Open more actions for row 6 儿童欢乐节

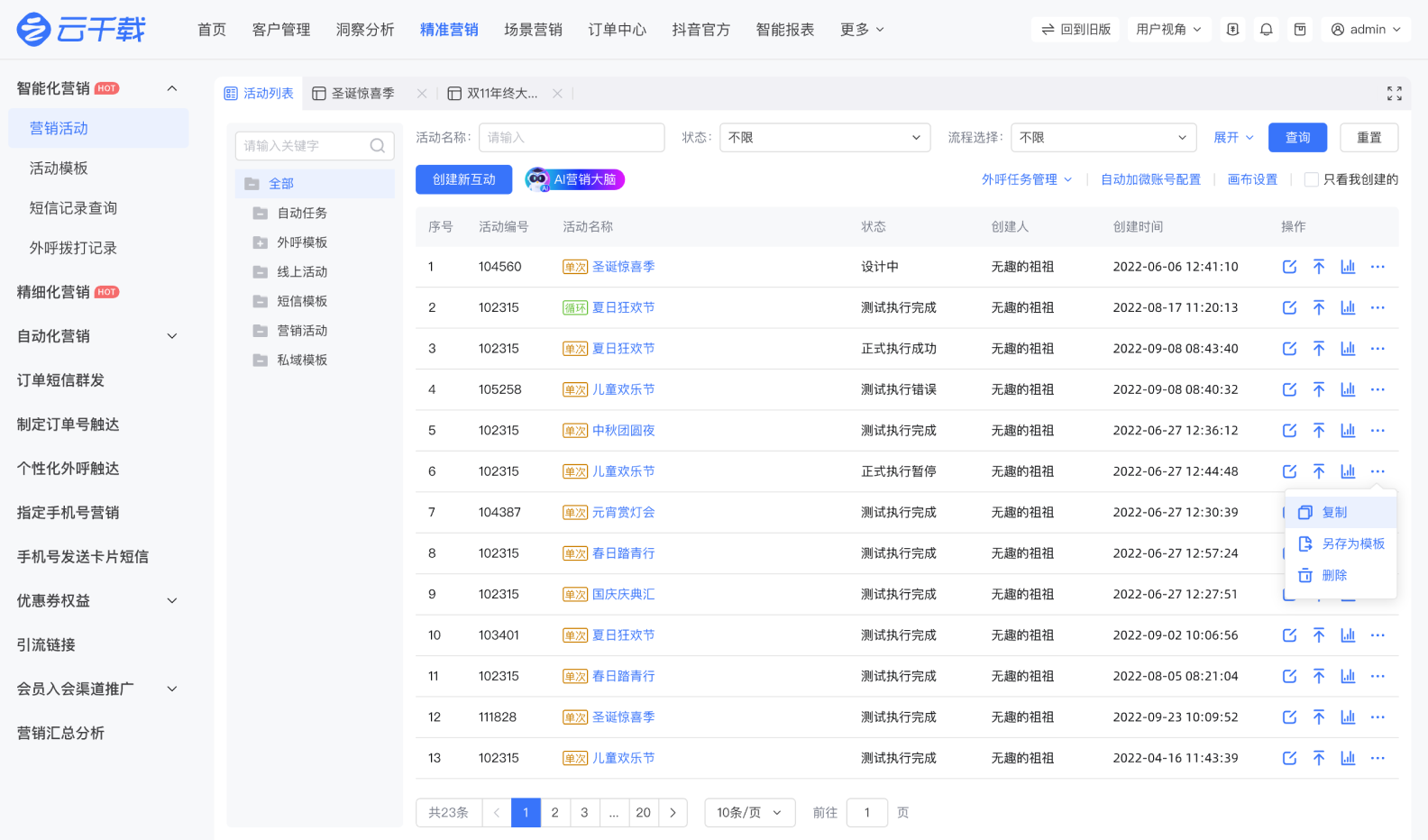click(1378, 471)
